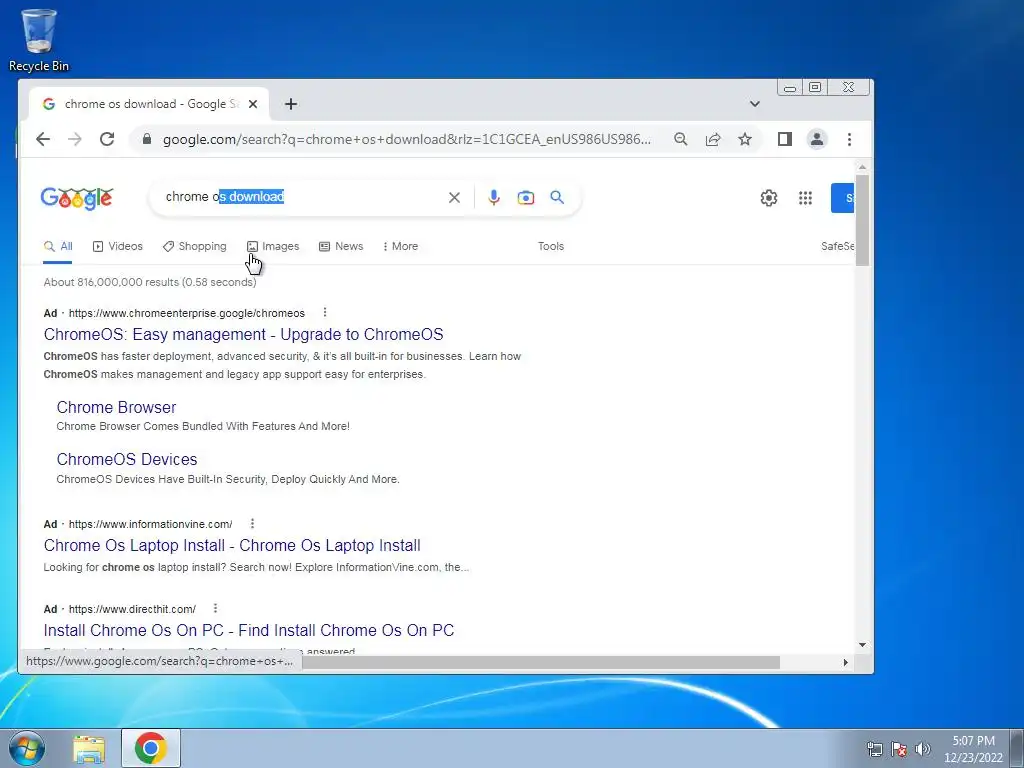
Task: Click the https://www.directhit.com/ ad URL
Action: pyautogui.click(x=132, y=609)
